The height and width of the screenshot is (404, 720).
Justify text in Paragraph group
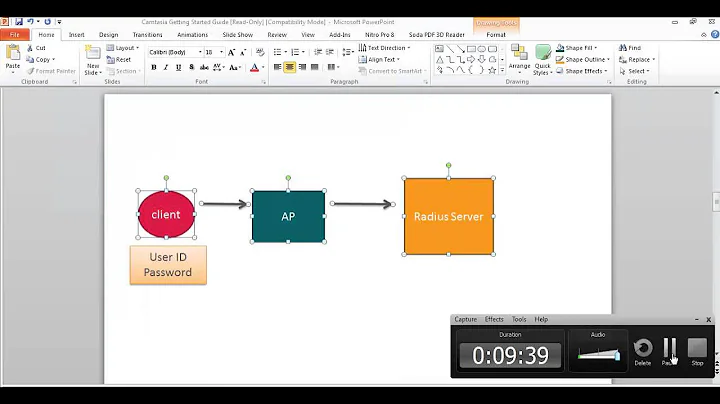click(x=315, y=67)
